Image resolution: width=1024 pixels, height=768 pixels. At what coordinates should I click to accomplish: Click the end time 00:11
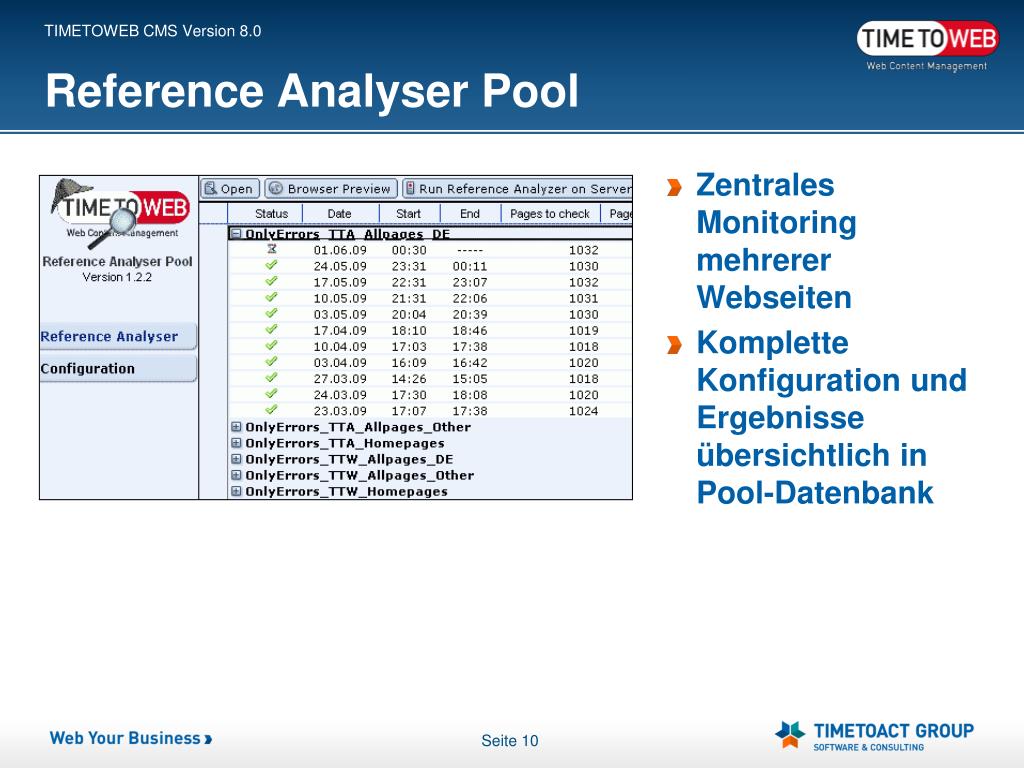(470, 266)
